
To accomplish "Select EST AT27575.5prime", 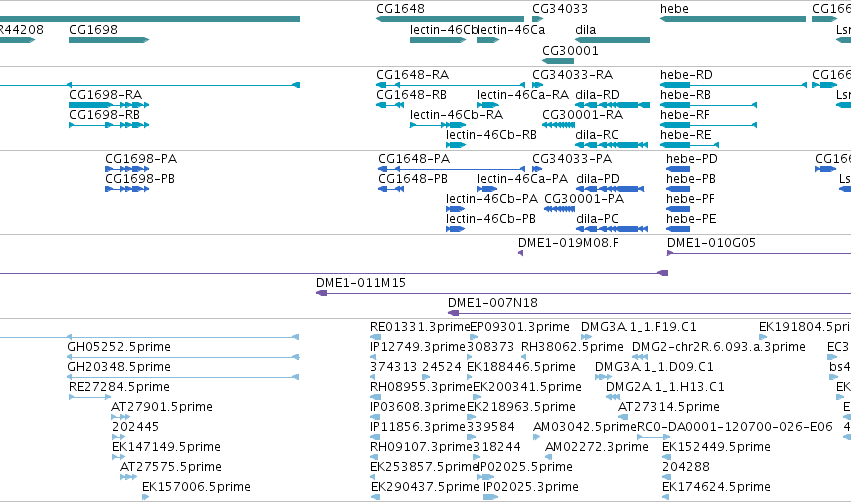I will [170, 467].
